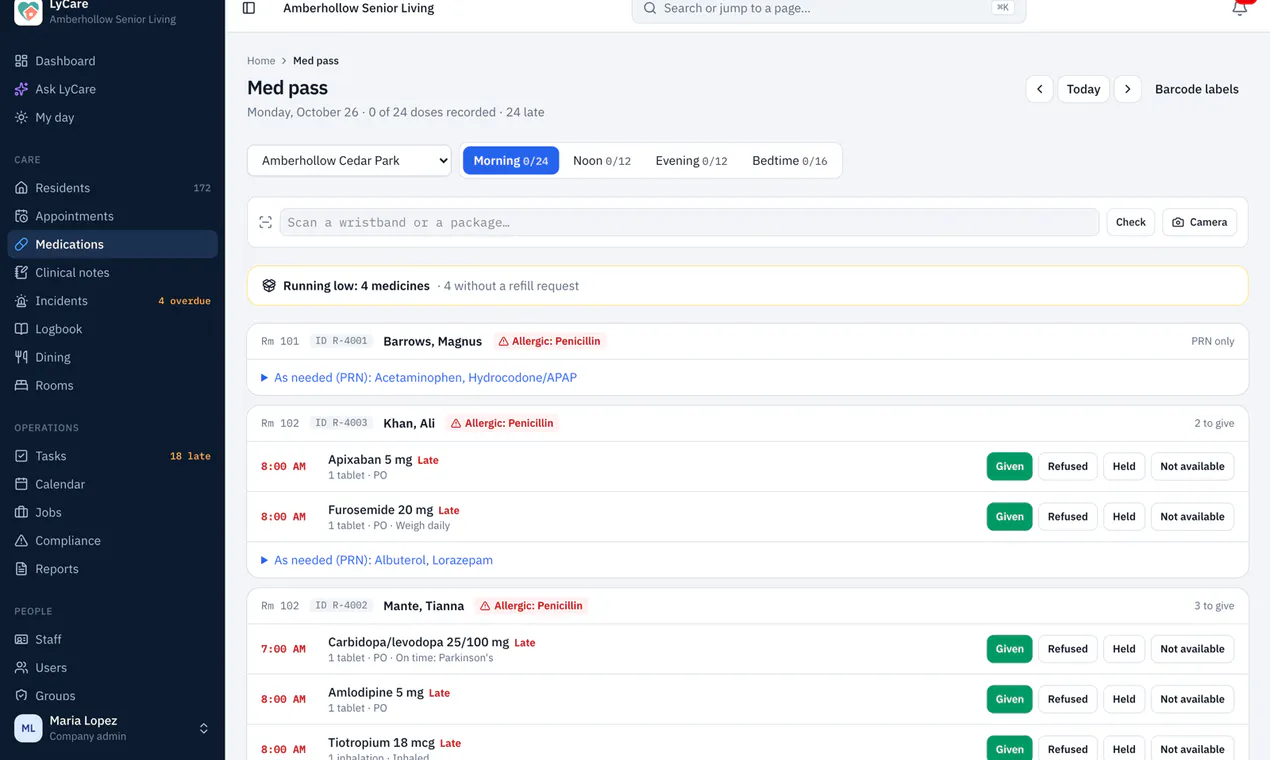Open Clinical notes
Screen dimensions: 1270x760
coord(112,272)
